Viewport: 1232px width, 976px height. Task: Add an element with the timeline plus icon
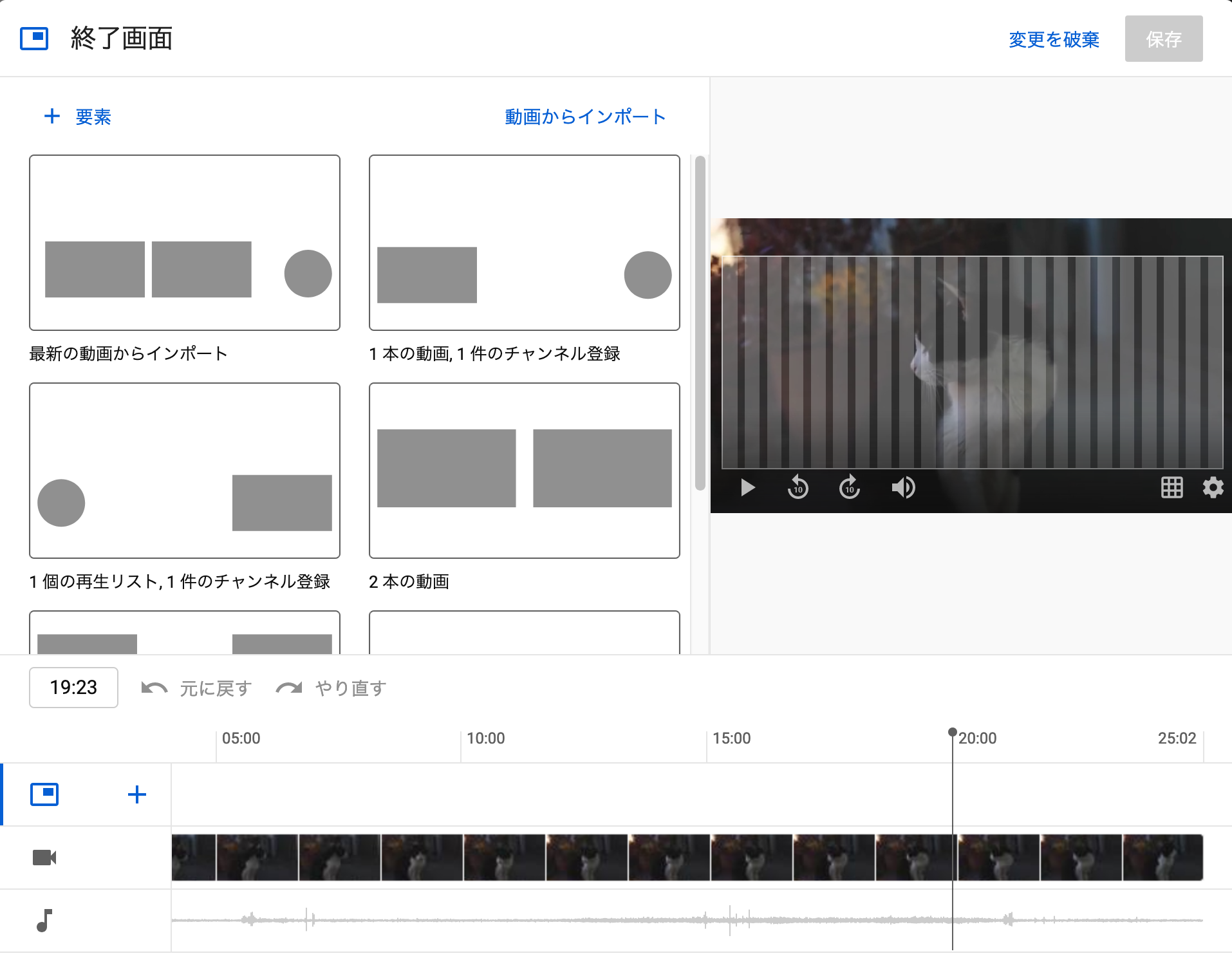pyautogui.click(x=137, y=794)
